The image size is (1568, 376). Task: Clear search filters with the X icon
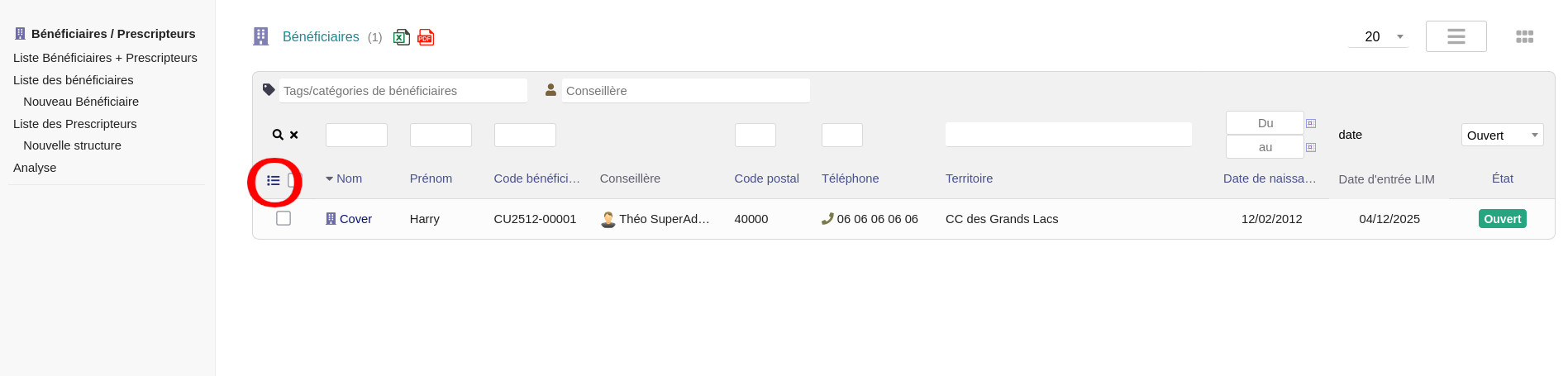point(294,135)
